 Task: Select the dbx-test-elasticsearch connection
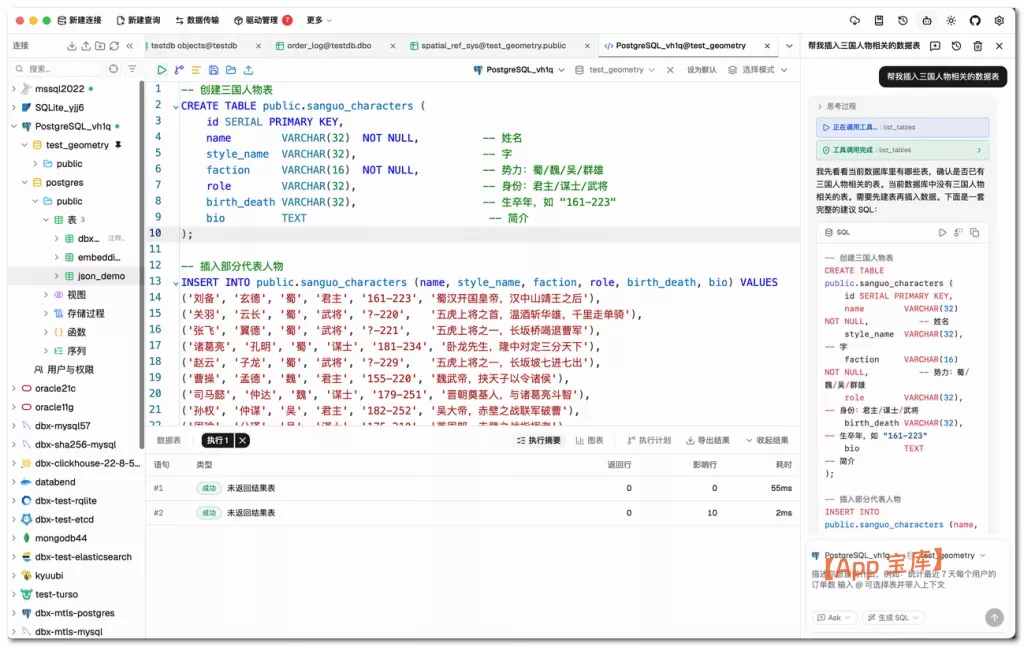point(83,557)
